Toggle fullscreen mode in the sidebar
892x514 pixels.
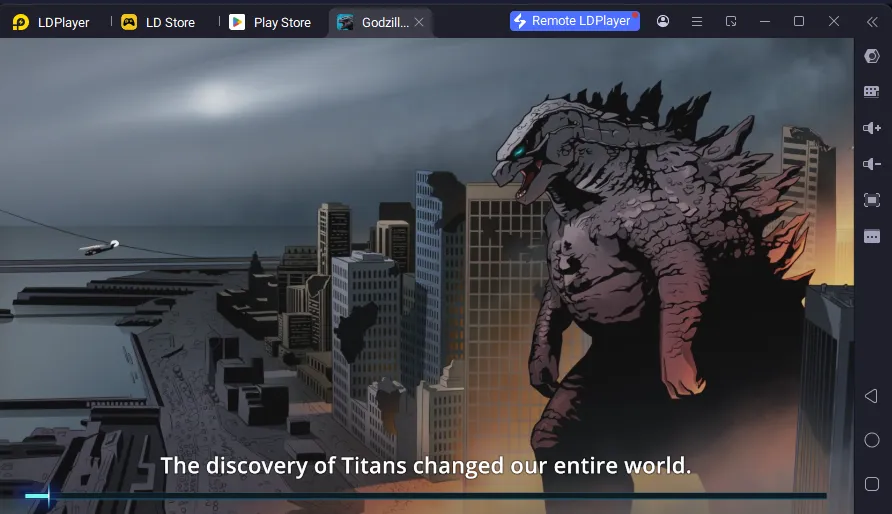872,200
